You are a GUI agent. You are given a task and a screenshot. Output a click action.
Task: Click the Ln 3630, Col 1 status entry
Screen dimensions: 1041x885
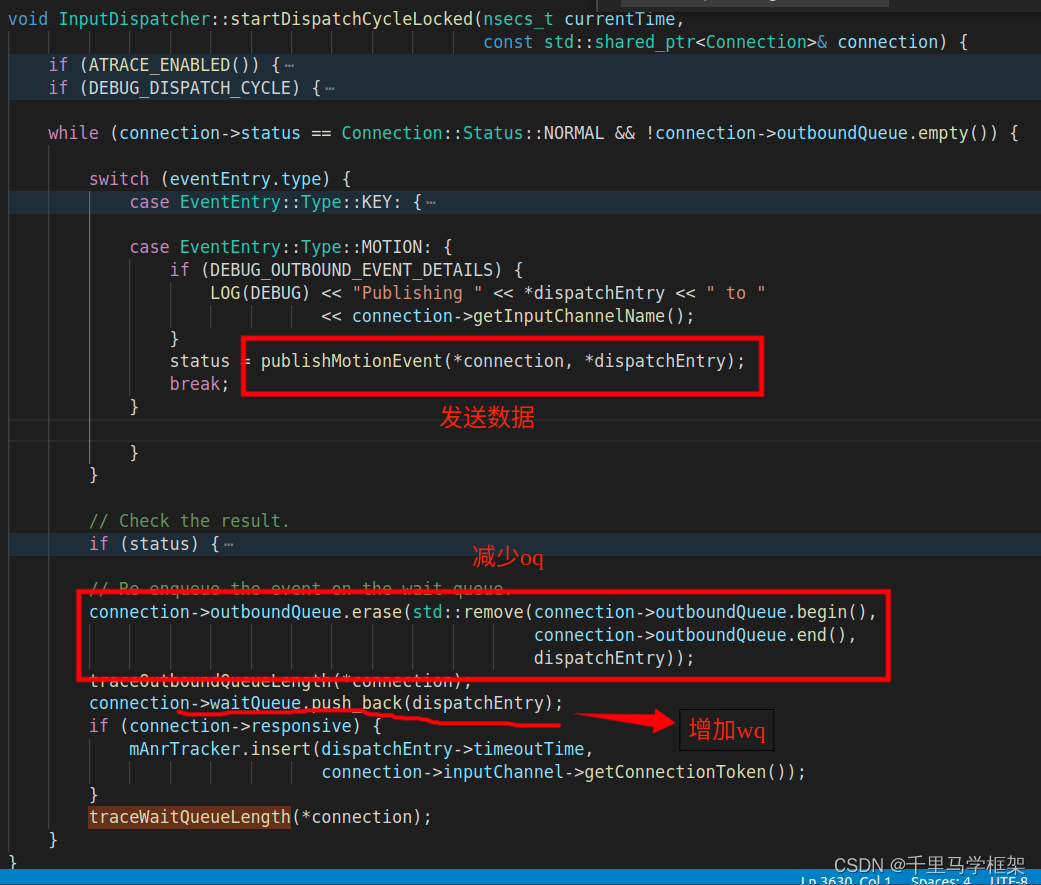tap(845, 879)
